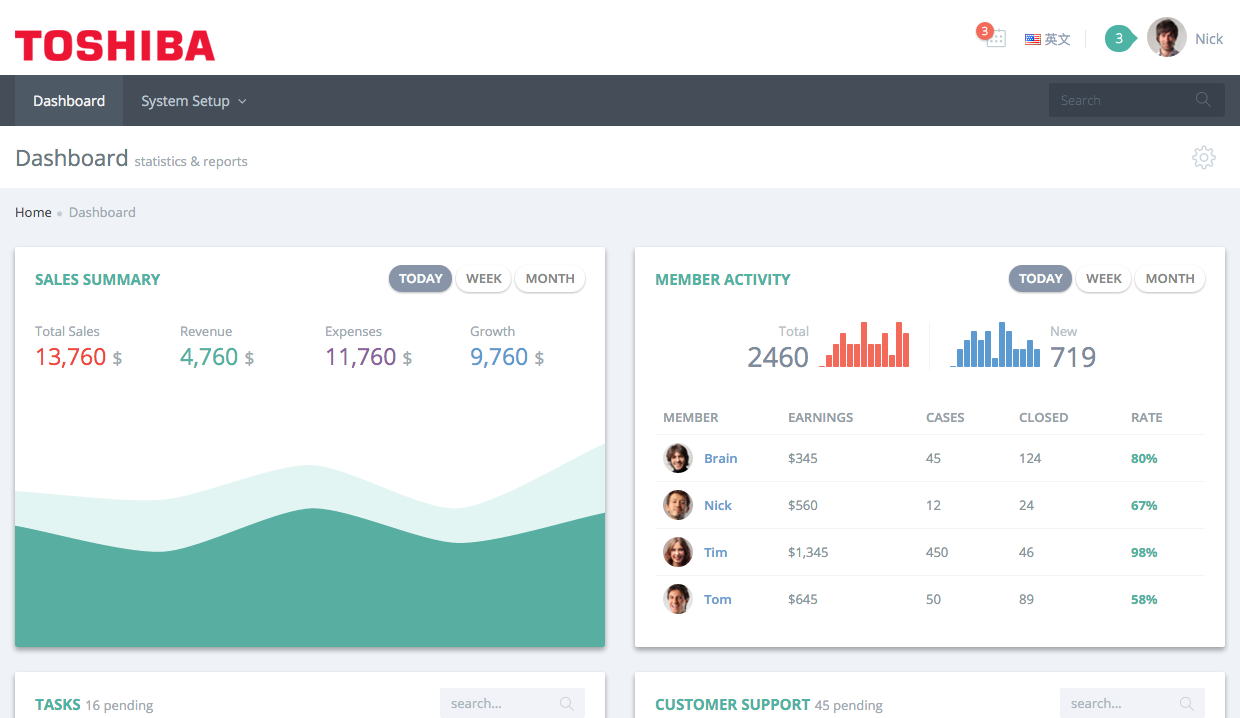Expand the System Setup menu
This screenshot has height=718, width=1240.
[x=193, y=101]
